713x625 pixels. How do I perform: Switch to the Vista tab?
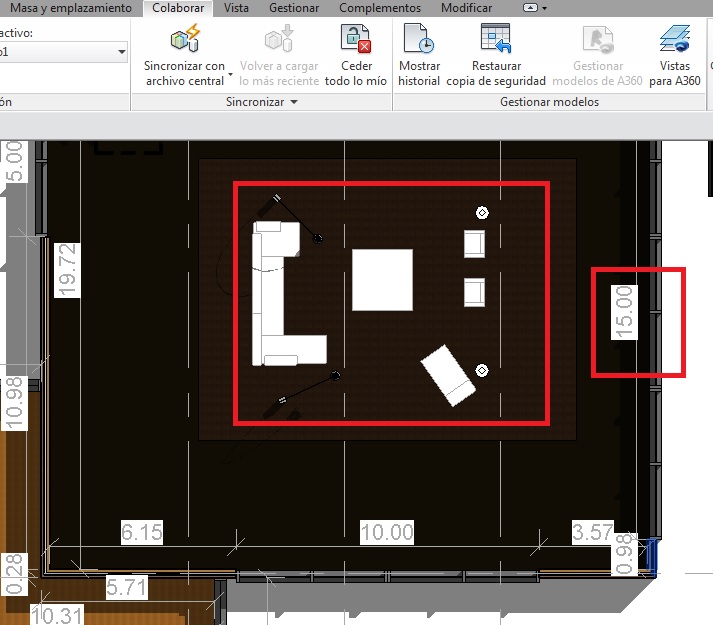click(236, 8)
